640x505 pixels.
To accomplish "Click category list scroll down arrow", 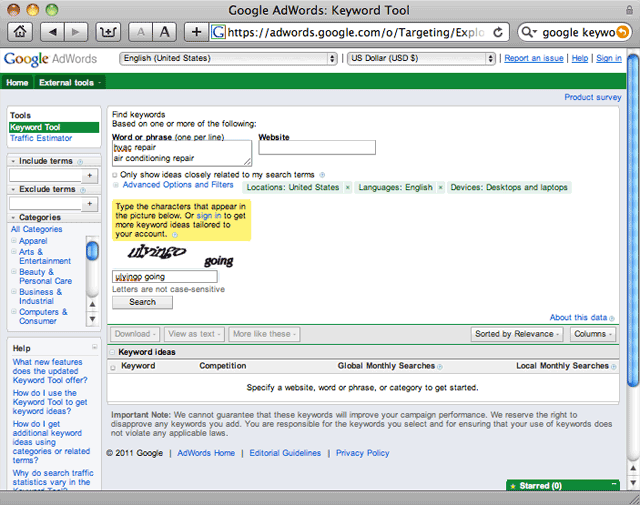I will coord(92,319).
